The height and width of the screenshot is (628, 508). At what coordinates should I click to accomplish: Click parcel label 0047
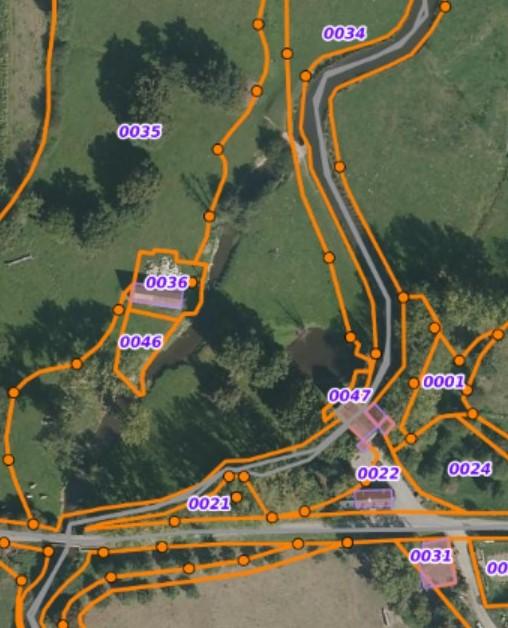[x=350, y=396]
